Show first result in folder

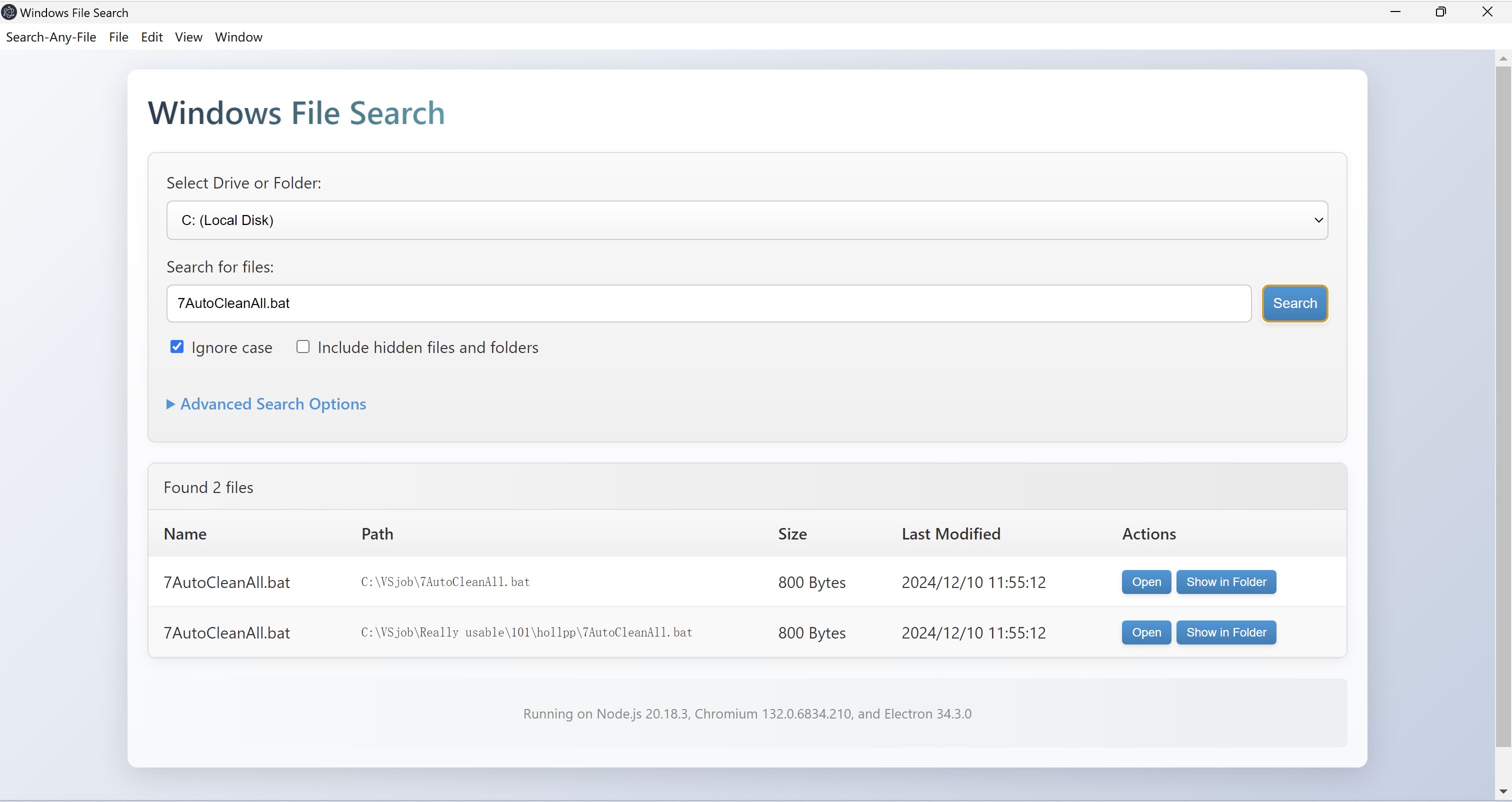click(1226, 582)
